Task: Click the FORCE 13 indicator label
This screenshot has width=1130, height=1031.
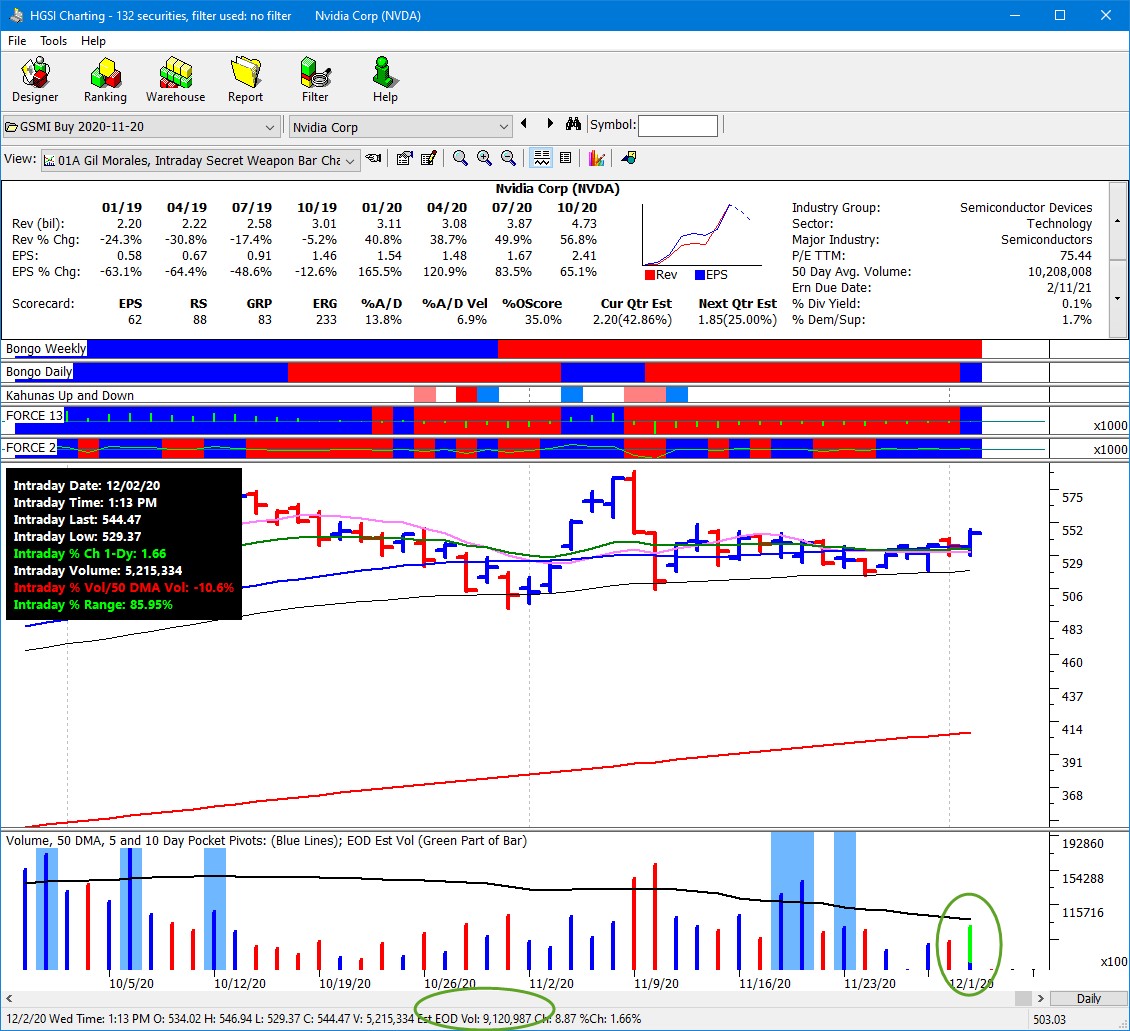Action: (x=35, y=416)
